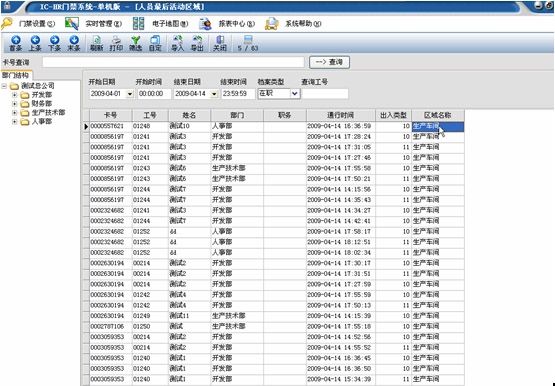Open the 自定 customize tool
The height and width of the screenshot is (386, 555).
155,43
